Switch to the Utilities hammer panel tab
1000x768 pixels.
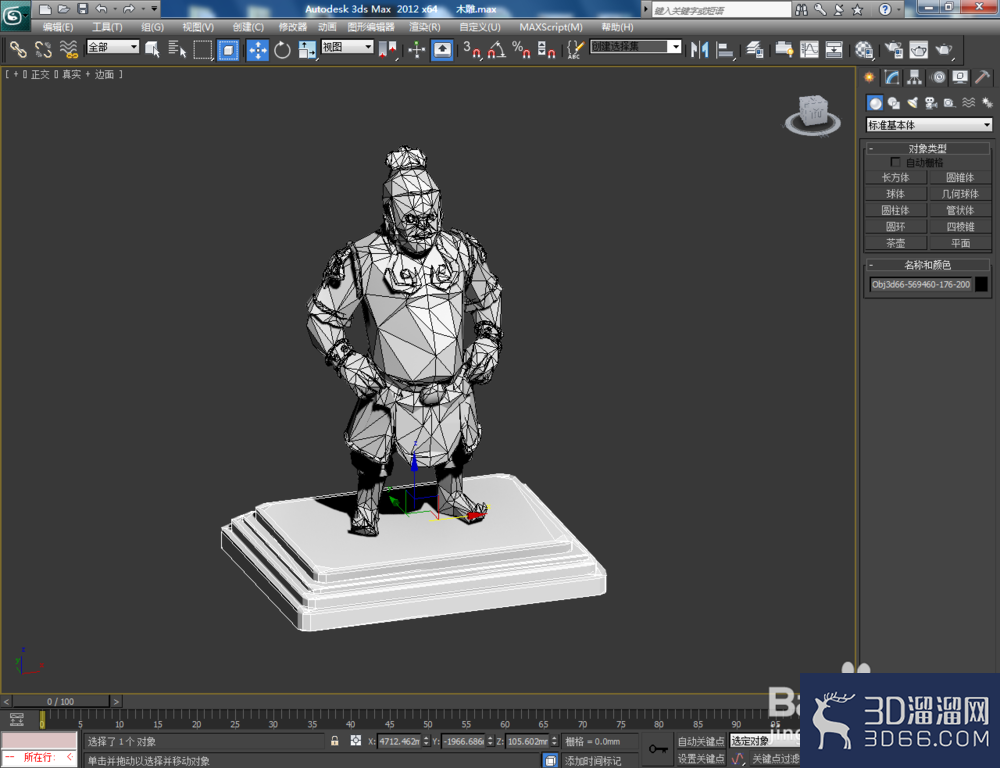983,78
